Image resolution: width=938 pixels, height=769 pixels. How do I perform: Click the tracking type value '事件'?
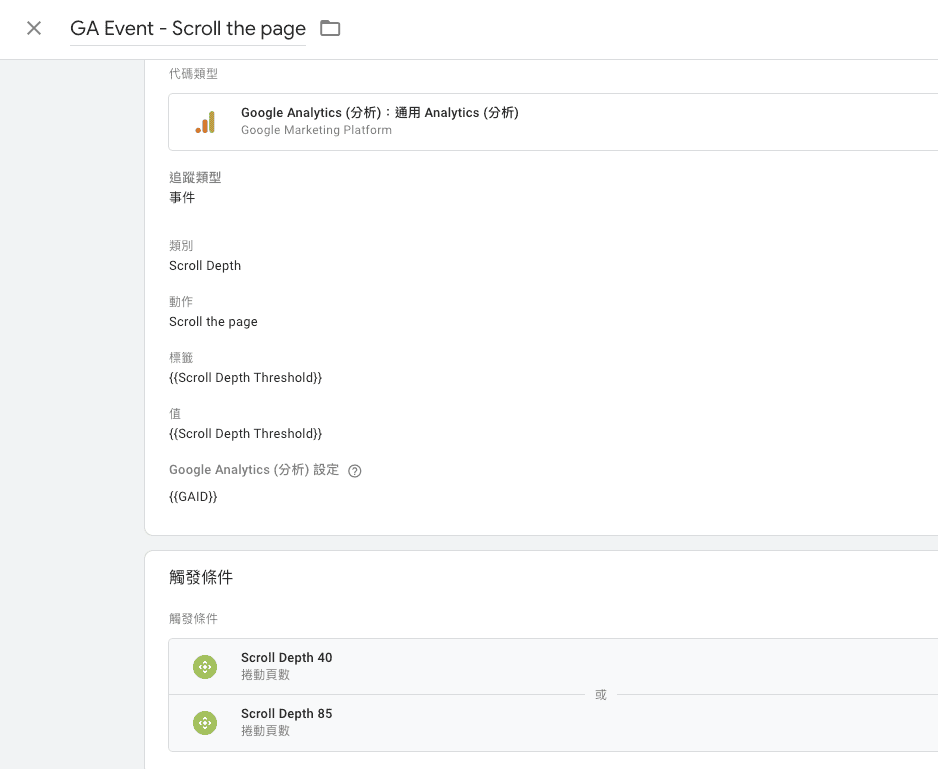(x=182, y=198)
